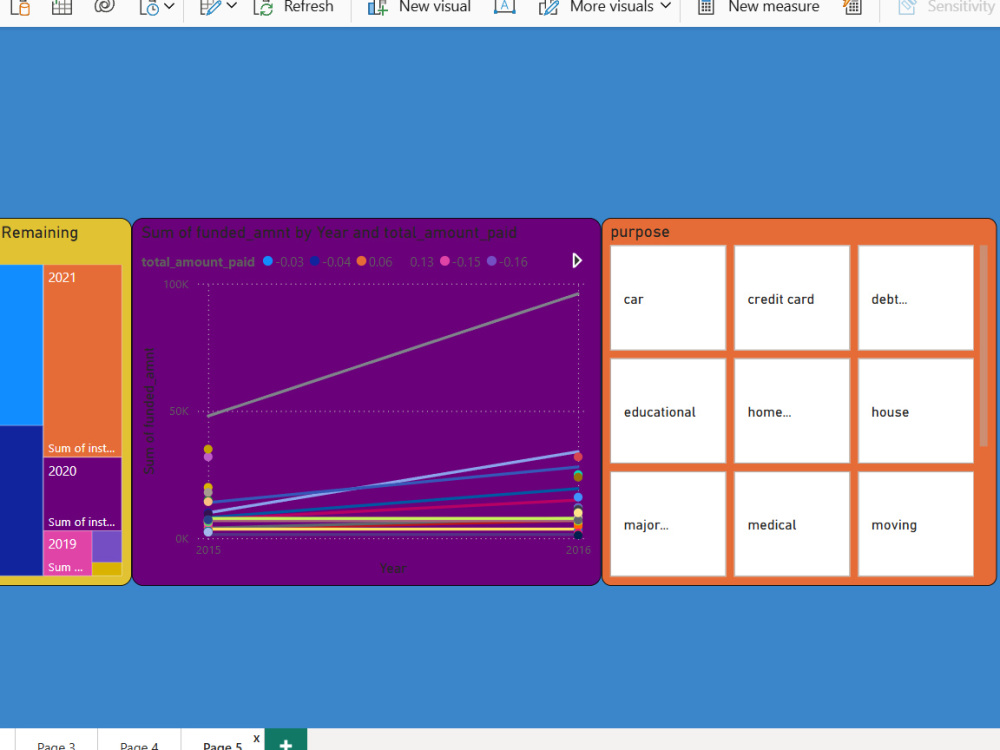This screenshot has width=1000, height=750.
Task: Click the line chart title text
Action: coord(329,233)
